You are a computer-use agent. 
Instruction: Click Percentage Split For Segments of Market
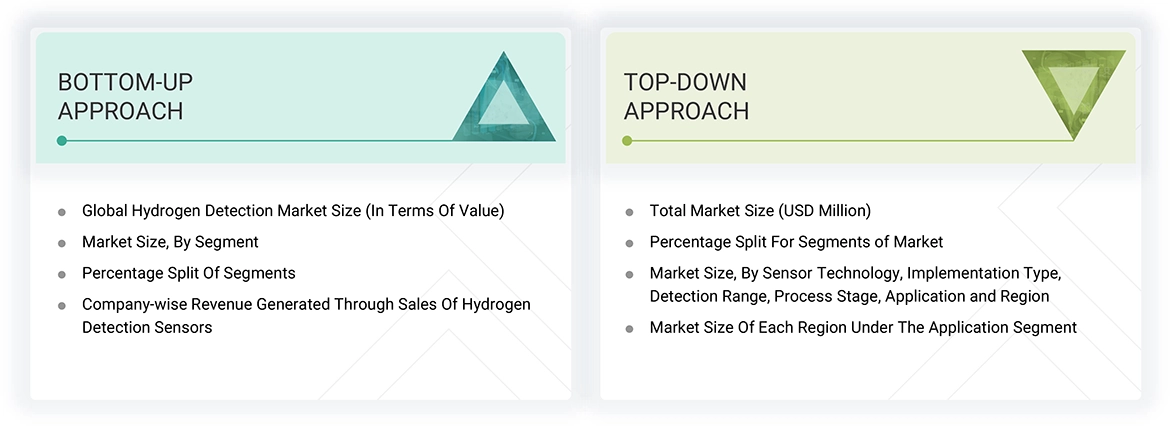click(796, 242)
